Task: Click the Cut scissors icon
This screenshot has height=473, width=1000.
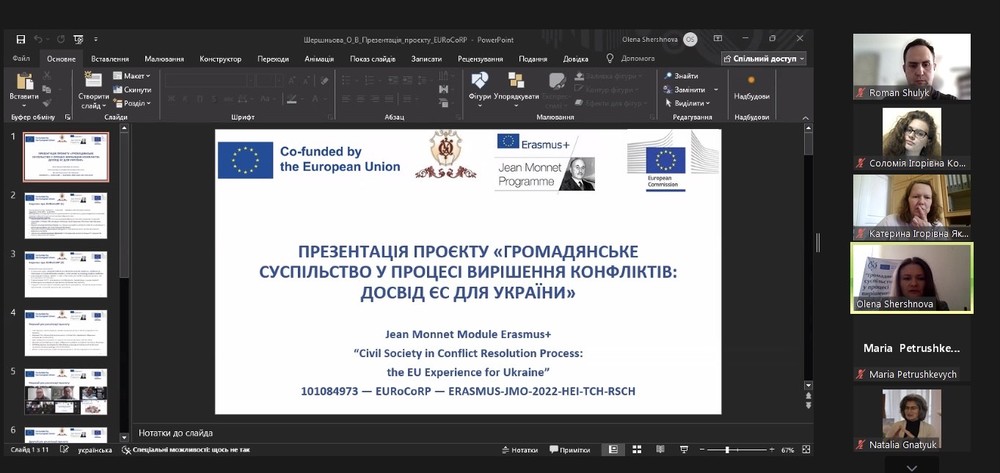Action: point(47,75)
